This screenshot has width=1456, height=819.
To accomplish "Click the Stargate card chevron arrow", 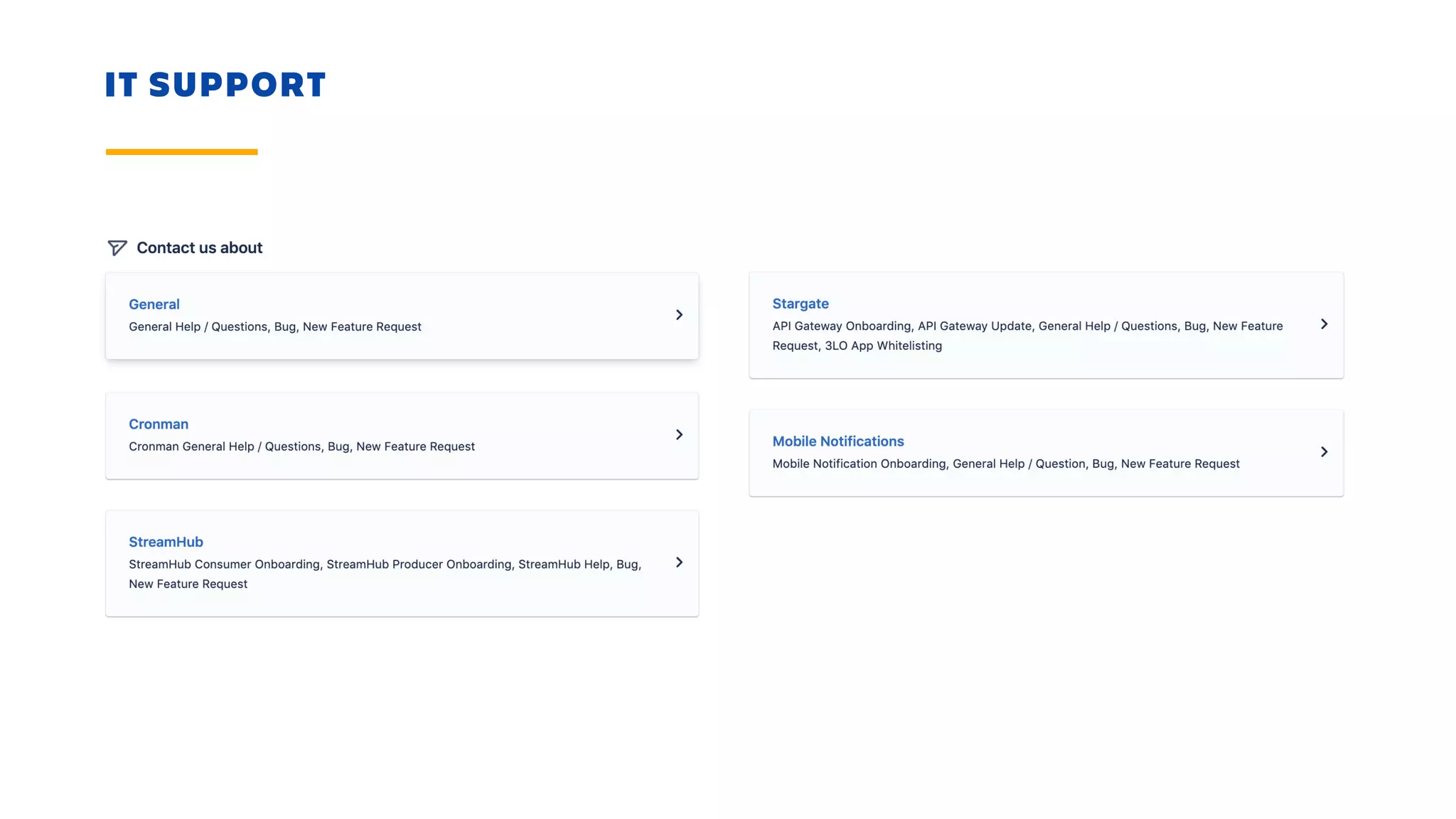I will click(x=1324, y=324).
